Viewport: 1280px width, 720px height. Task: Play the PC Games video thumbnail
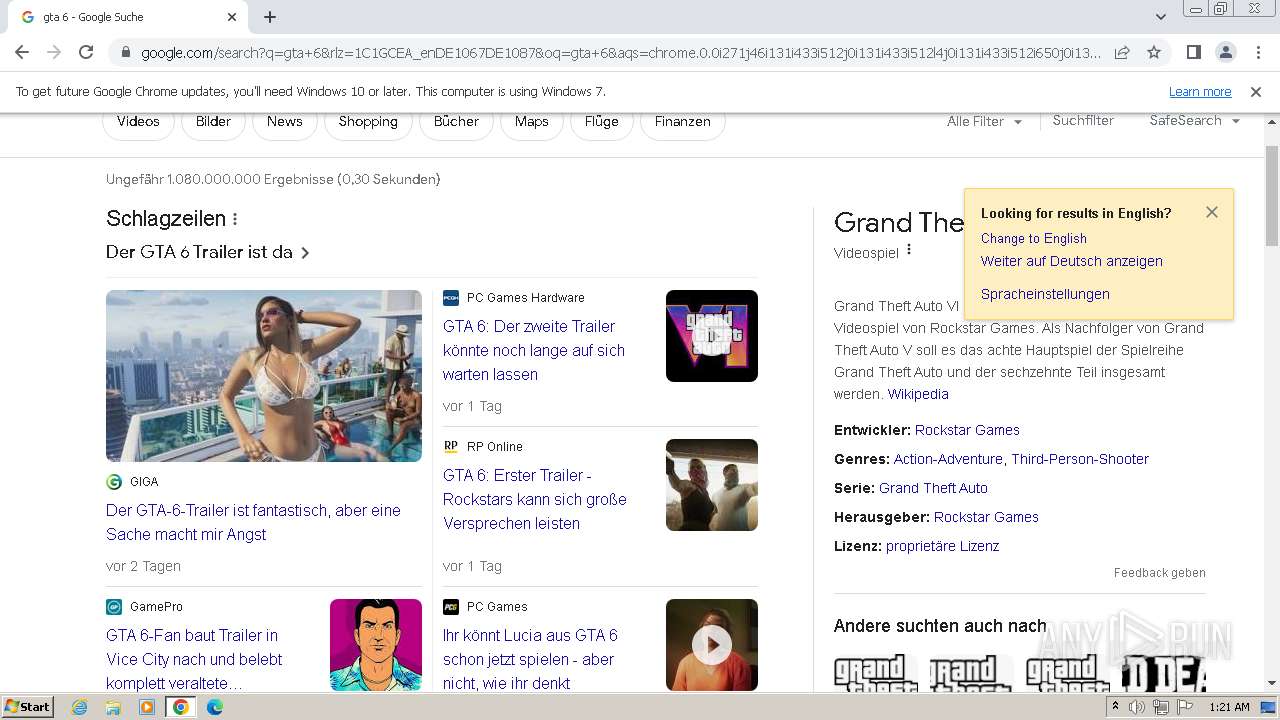click(x=712, y=645)
